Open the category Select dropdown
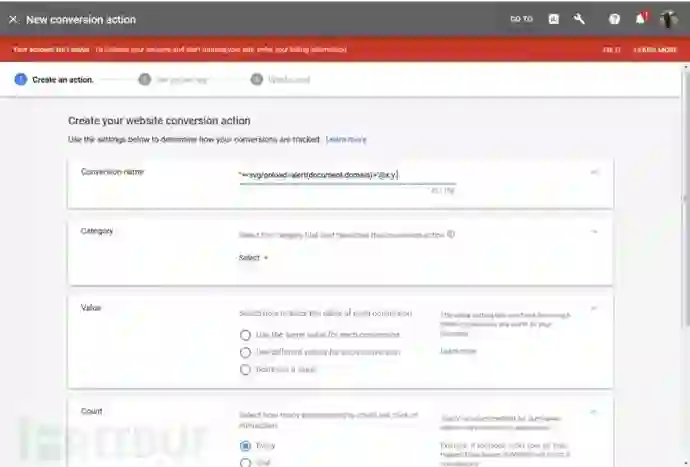Screen dimensions: 690x467 coord(253,257)
